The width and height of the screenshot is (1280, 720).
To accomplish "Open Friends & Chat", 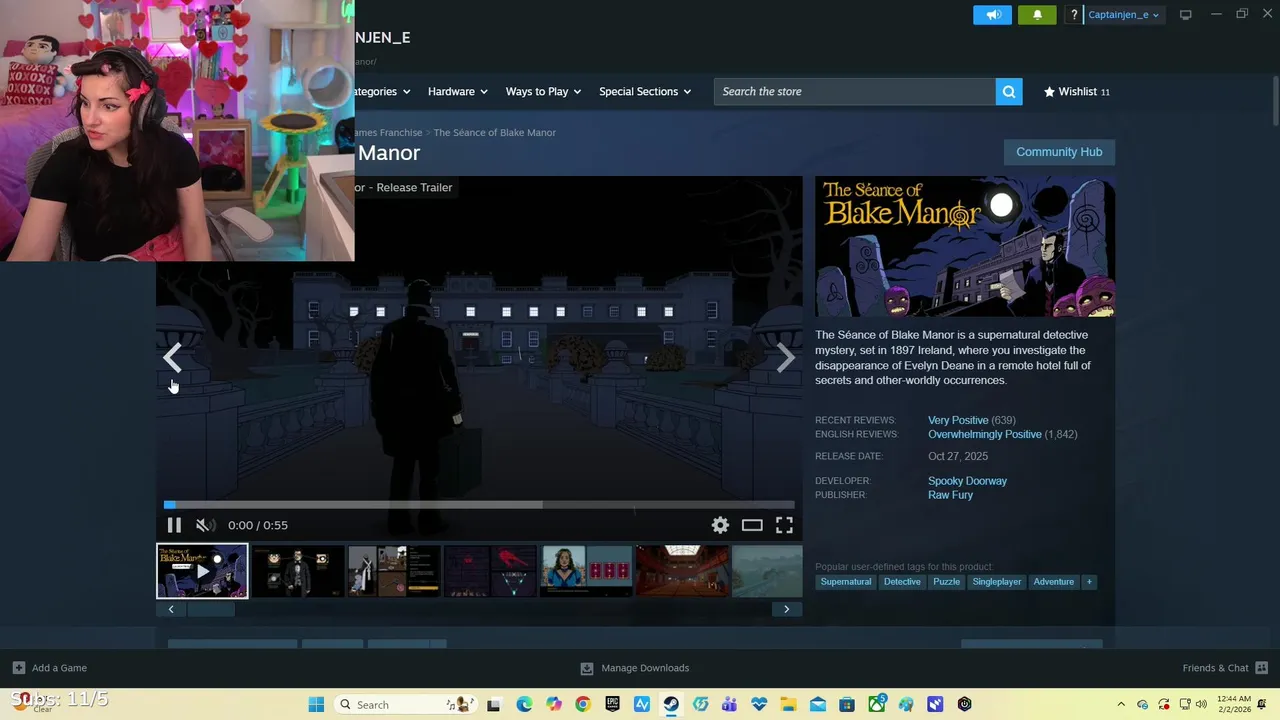I will tap(1225, 668).
